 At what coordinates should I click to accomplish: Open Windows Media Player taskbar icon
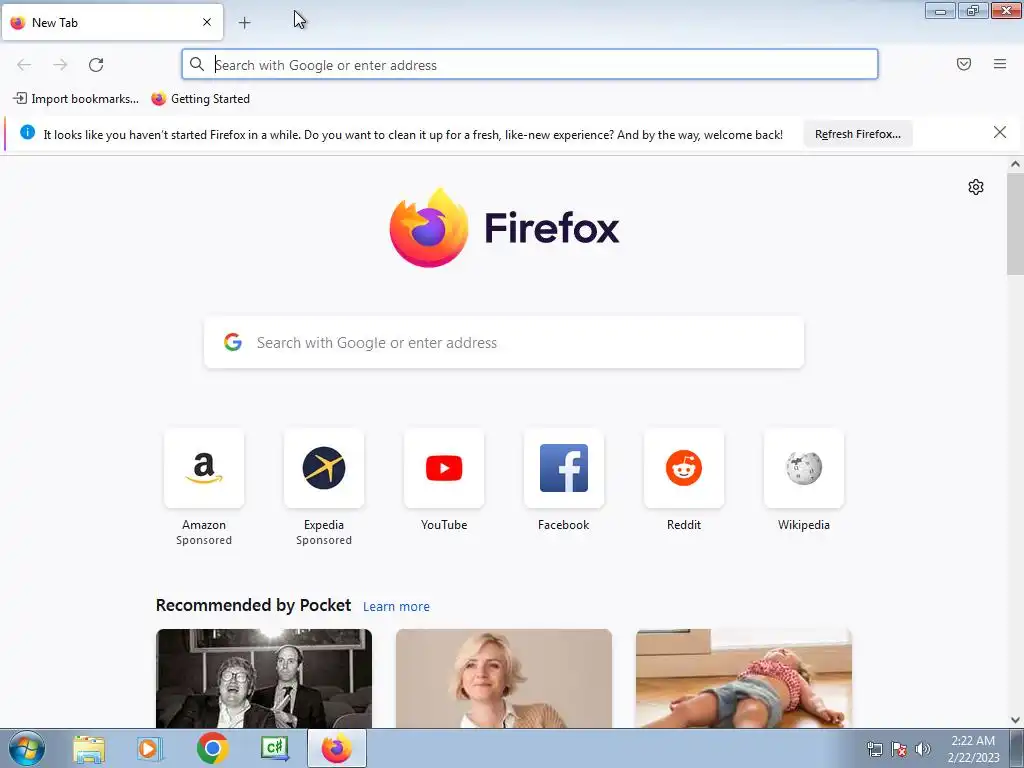pos(150,749)
